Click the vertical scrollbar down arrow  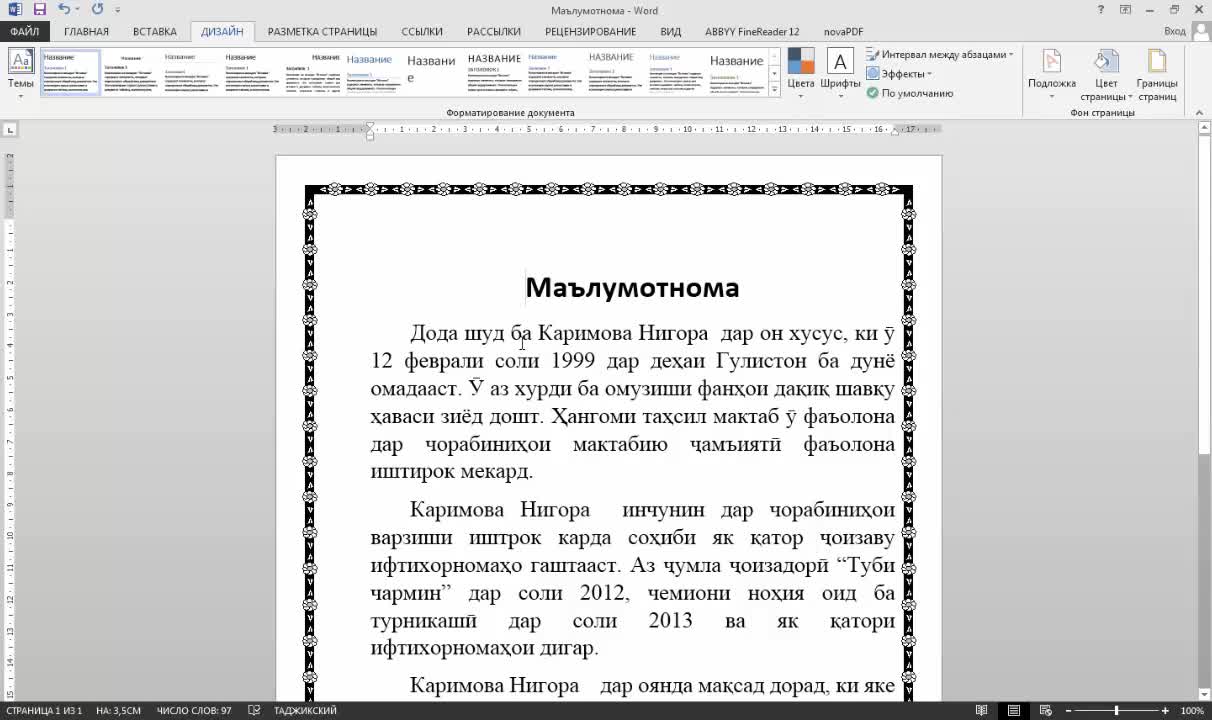click(1203, 694)
